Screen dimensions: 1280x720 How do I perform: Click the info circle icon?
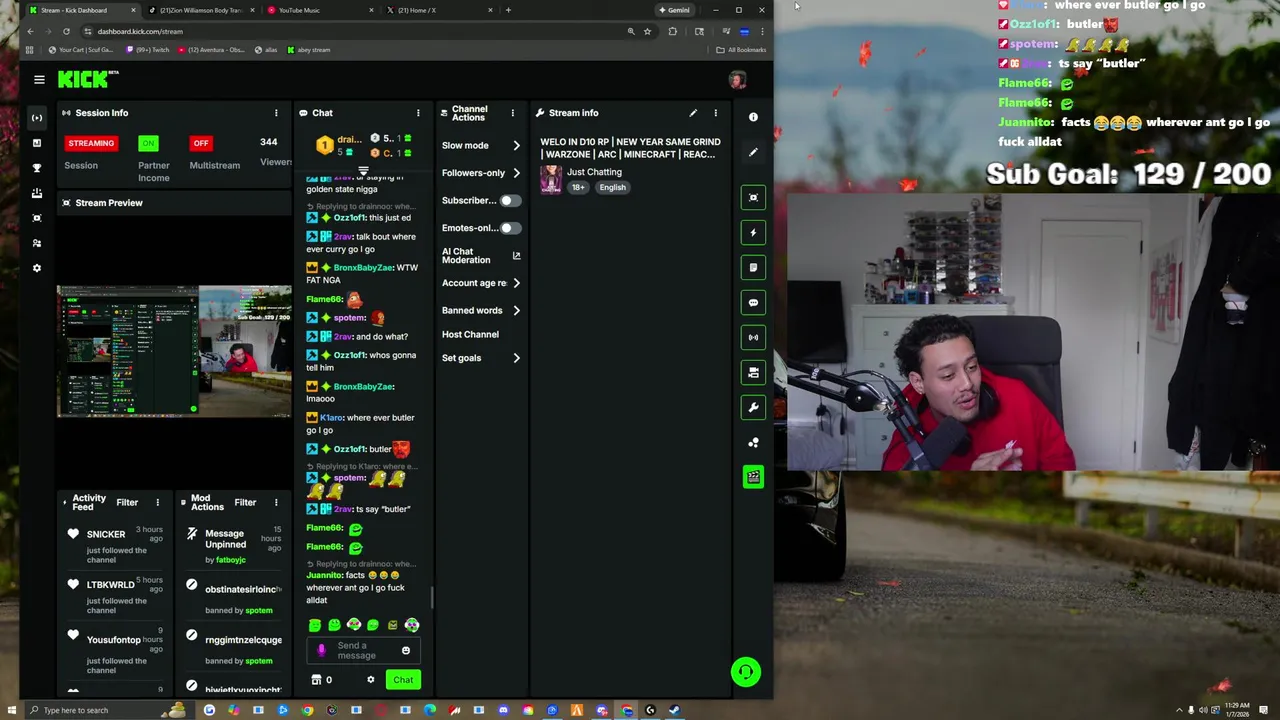(x=753, y=117)
